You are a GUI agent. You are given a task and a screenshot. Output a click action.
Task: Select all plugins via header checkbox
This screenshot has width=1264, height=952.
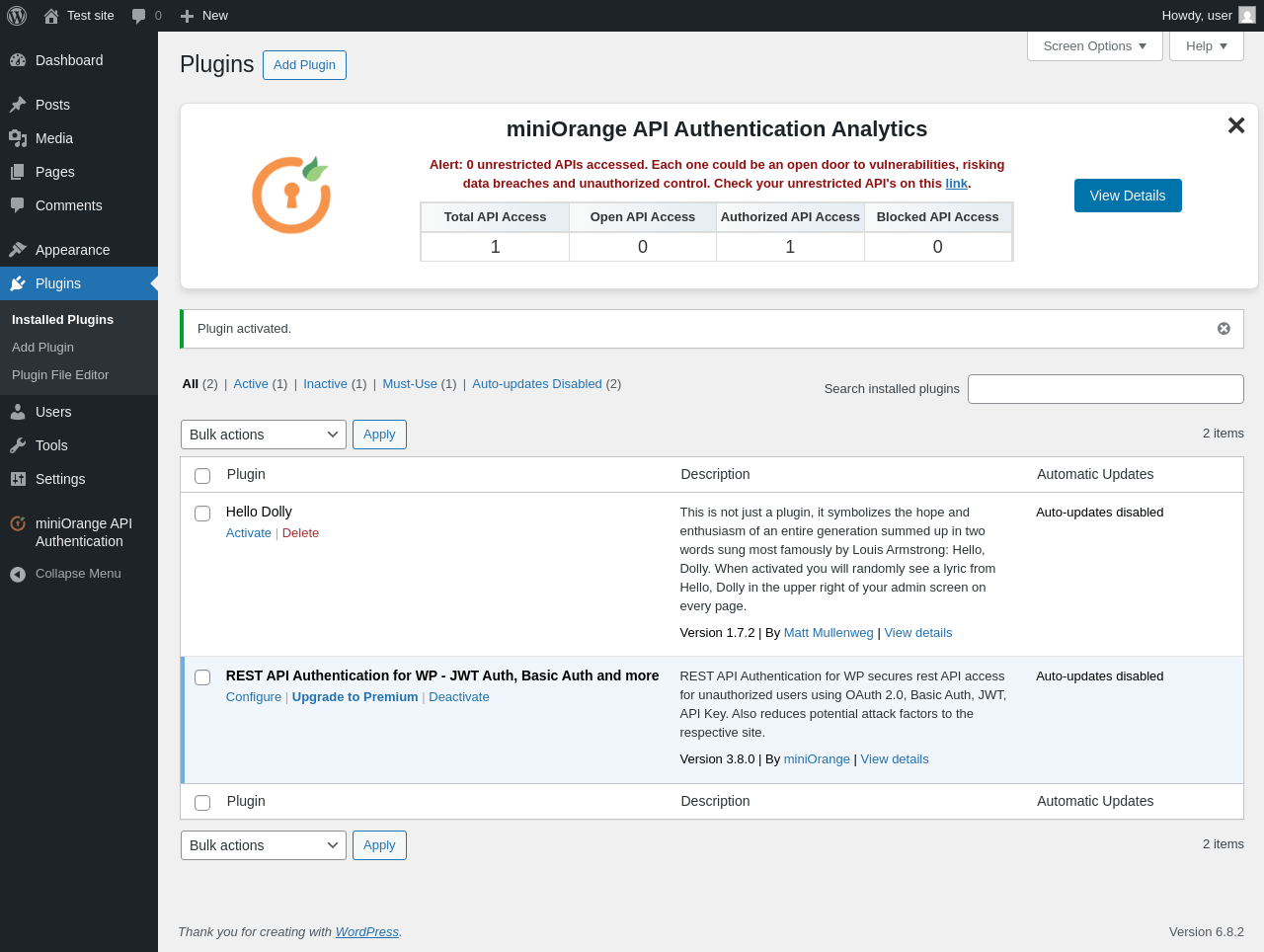202,476
